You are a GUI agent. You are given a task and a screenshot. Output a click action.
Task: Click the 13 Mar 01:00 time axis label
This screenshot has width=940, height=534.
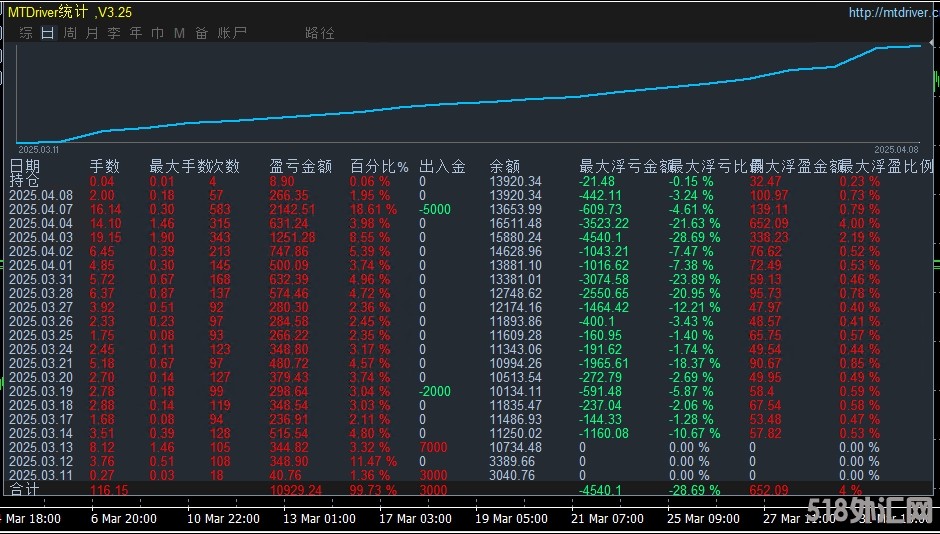[x=322, y=518]
